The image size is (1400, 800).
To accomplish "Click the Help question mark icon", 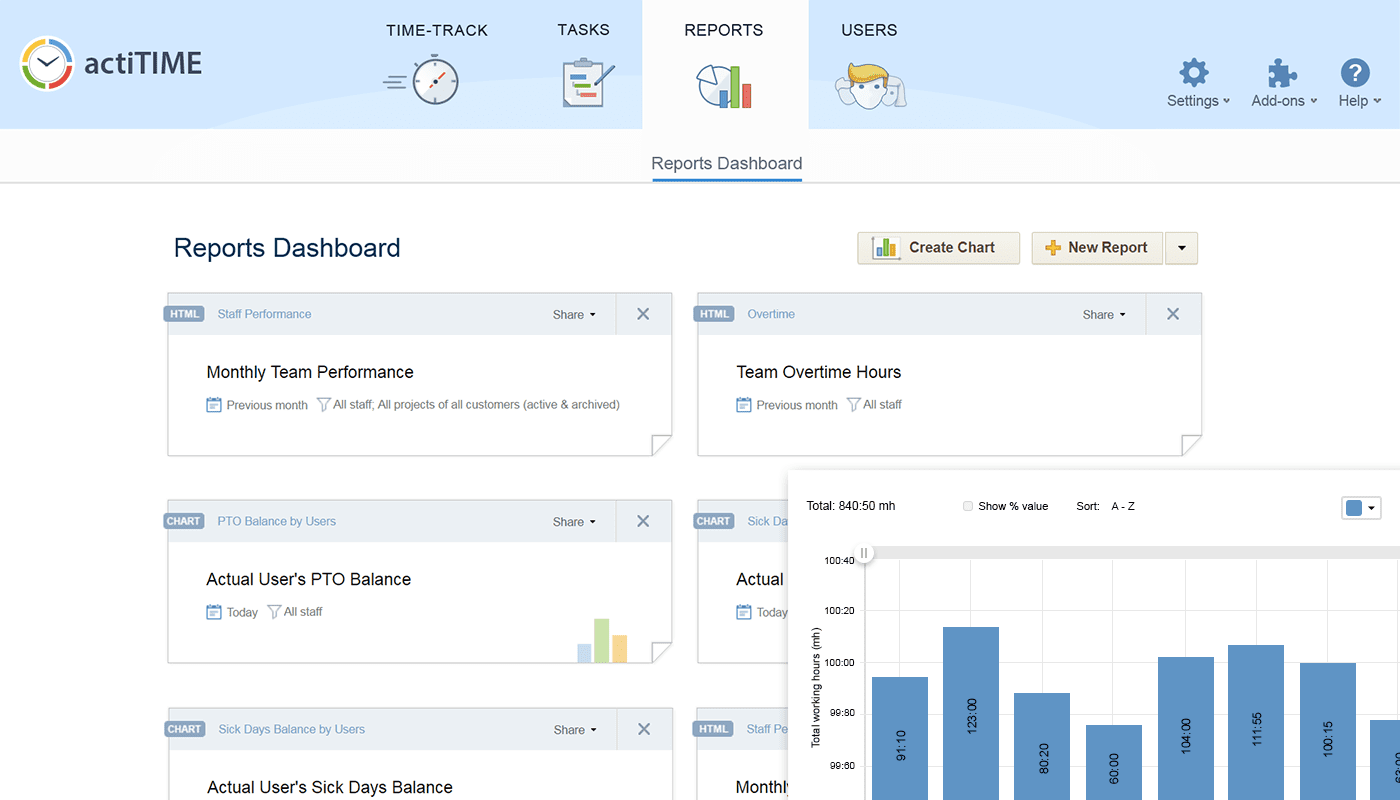I will 1354,73.
